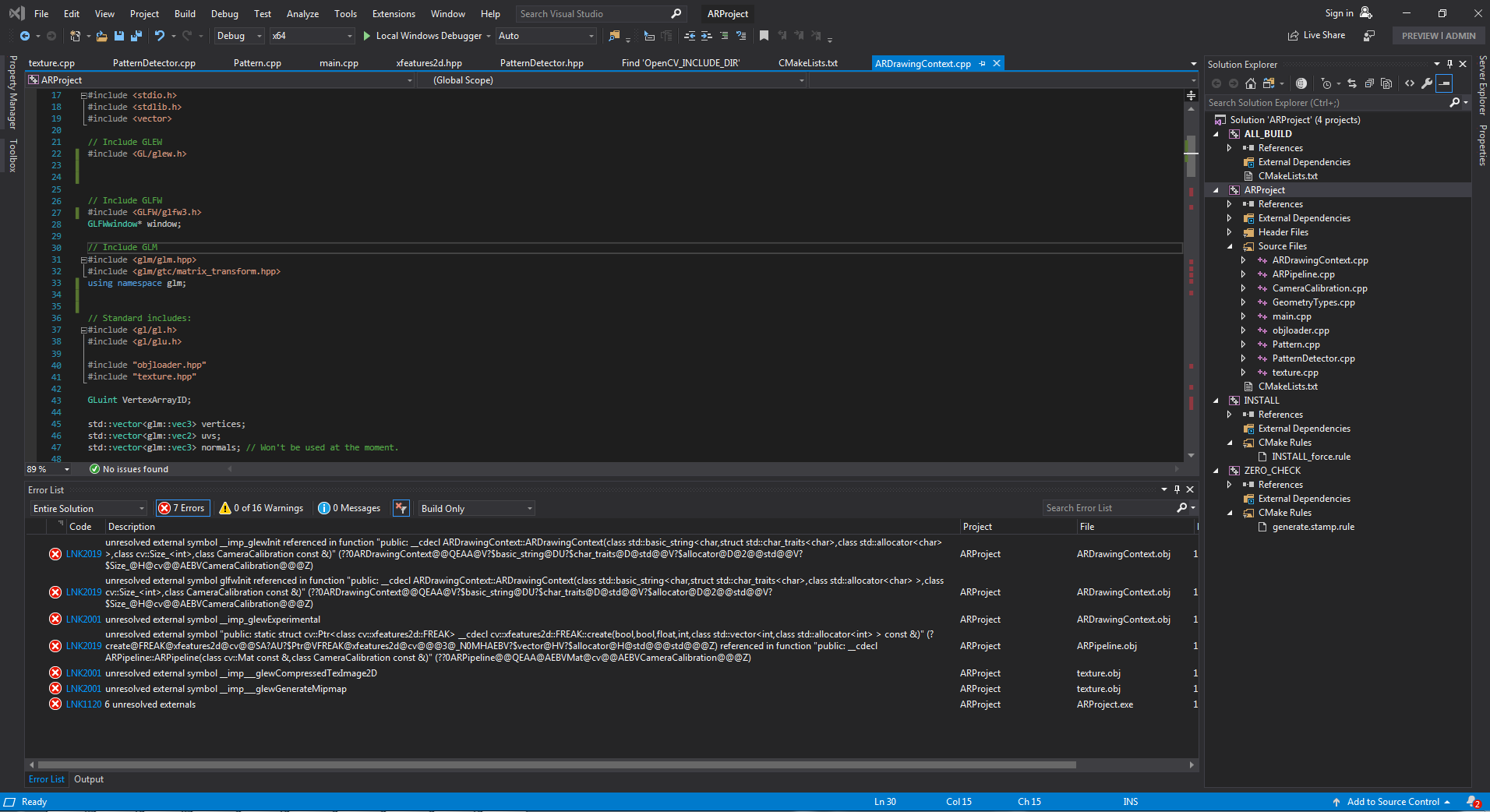
Task: Click the Live Share icon
Action: click(1294, 36)
